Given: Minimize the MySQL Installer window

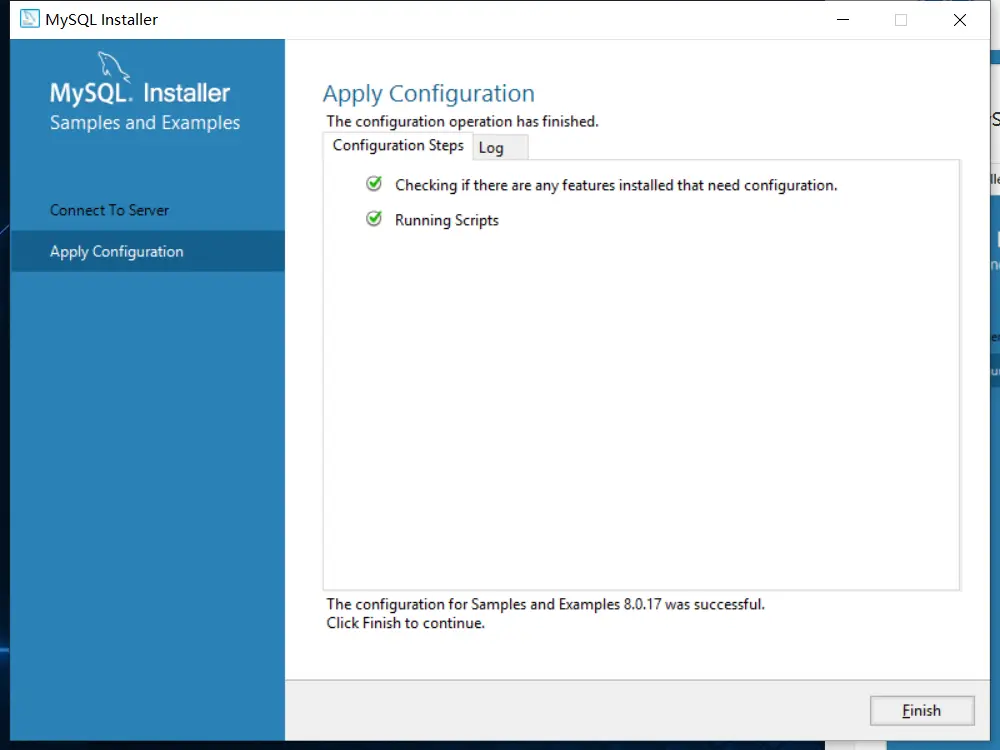Looking at the screenshot, I should click(x=842, y=20).
